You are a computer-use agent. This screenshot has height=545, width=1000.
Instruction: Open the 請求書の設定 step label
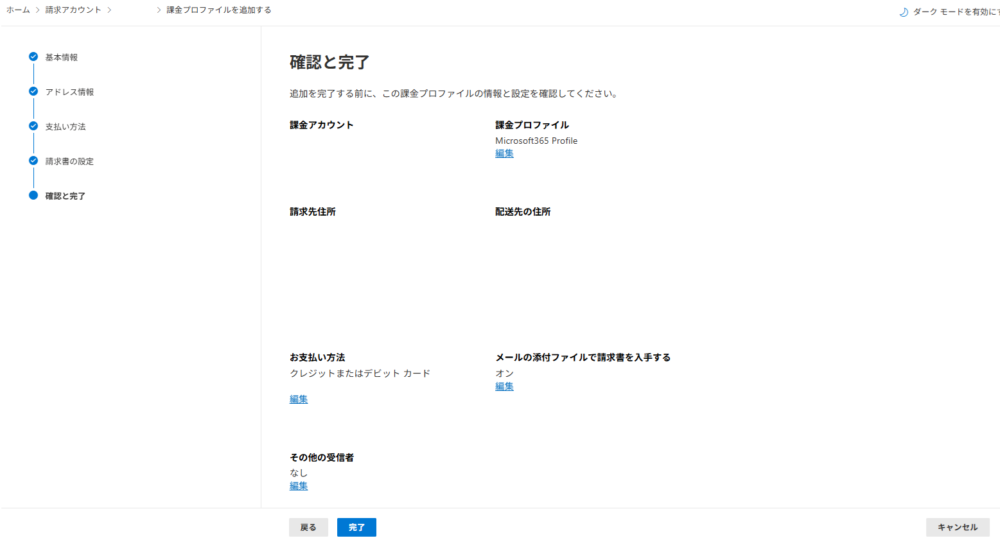(69, 161)
